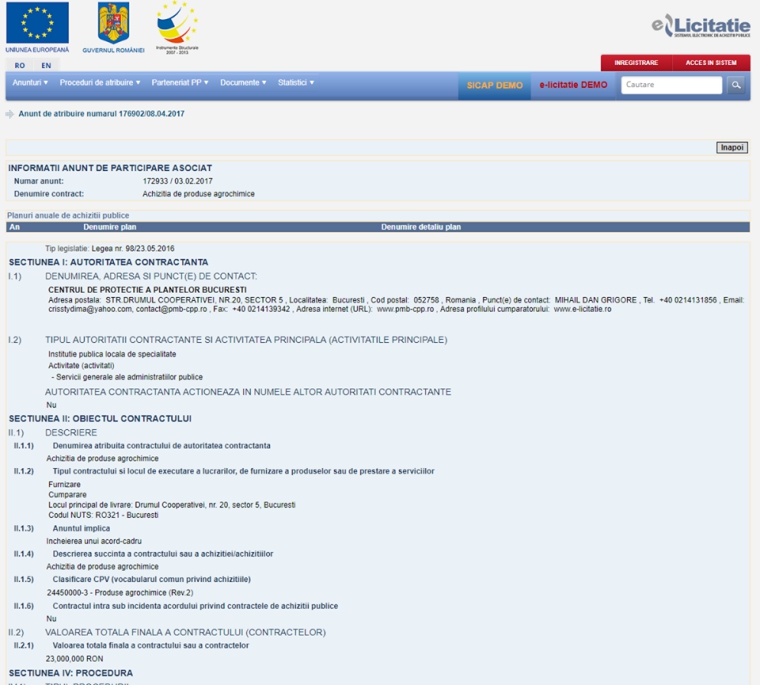This screenshot has height=685, width=760.
Task: Click the ACCES IN SISTEM button
Action: point(711,63)
